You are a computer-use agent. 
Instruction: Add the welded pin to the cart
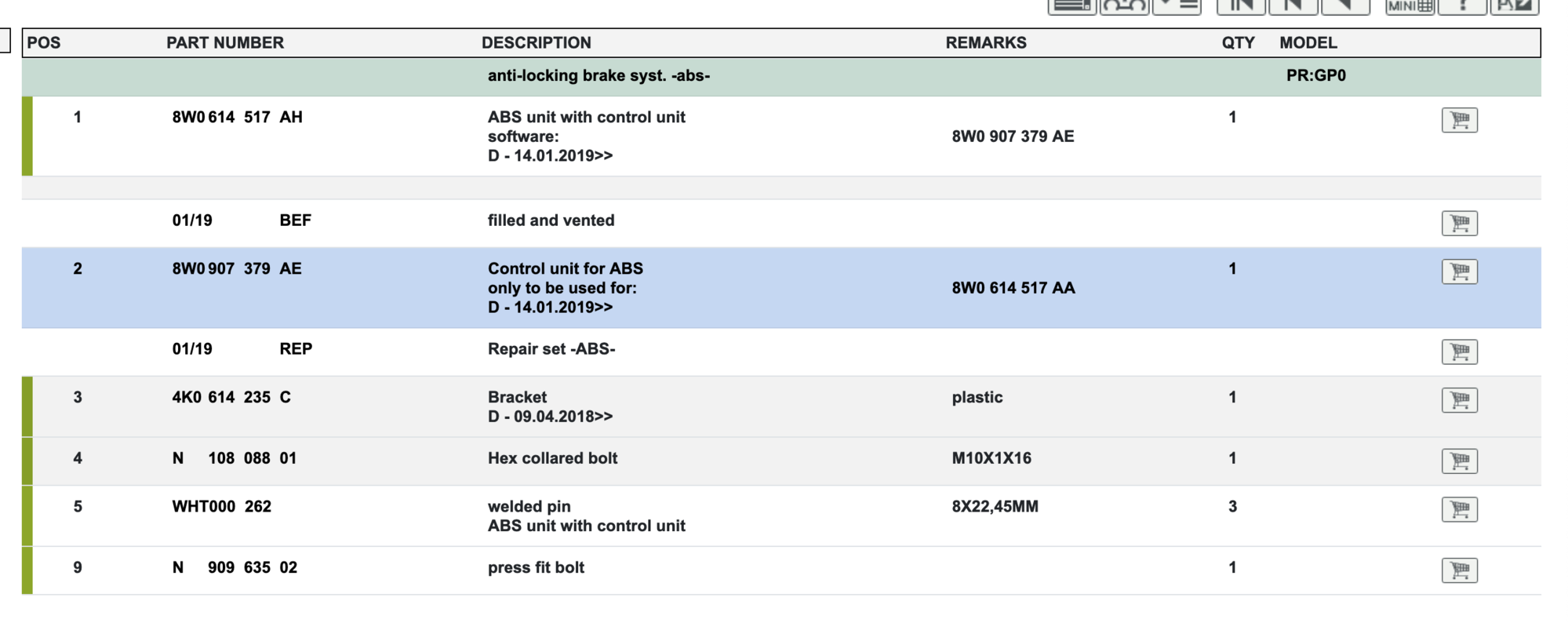[x=1458, y=508]
